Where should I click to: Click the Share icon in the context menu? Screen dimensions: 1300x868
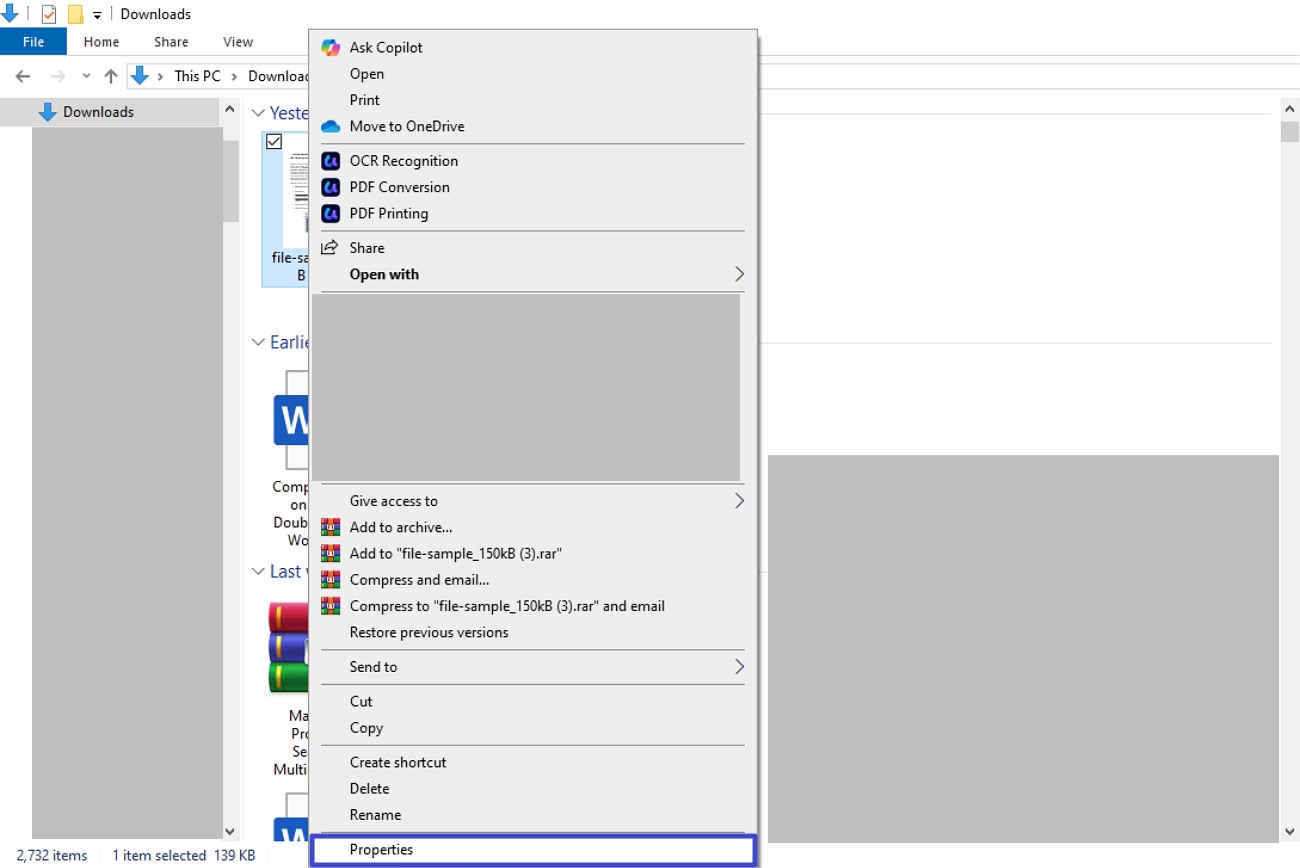point(330,247)
